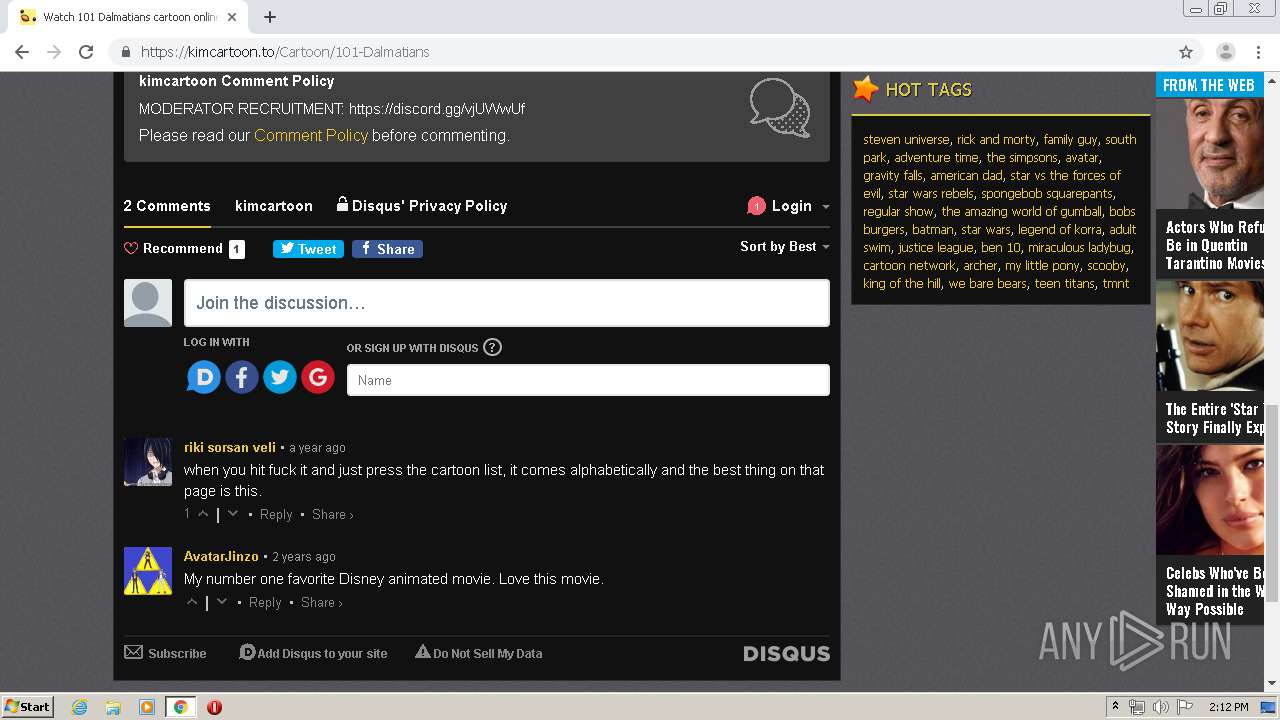
Task: Open Quentin Tarantino actors ad thumbnail
Action: coord(1210,155)
